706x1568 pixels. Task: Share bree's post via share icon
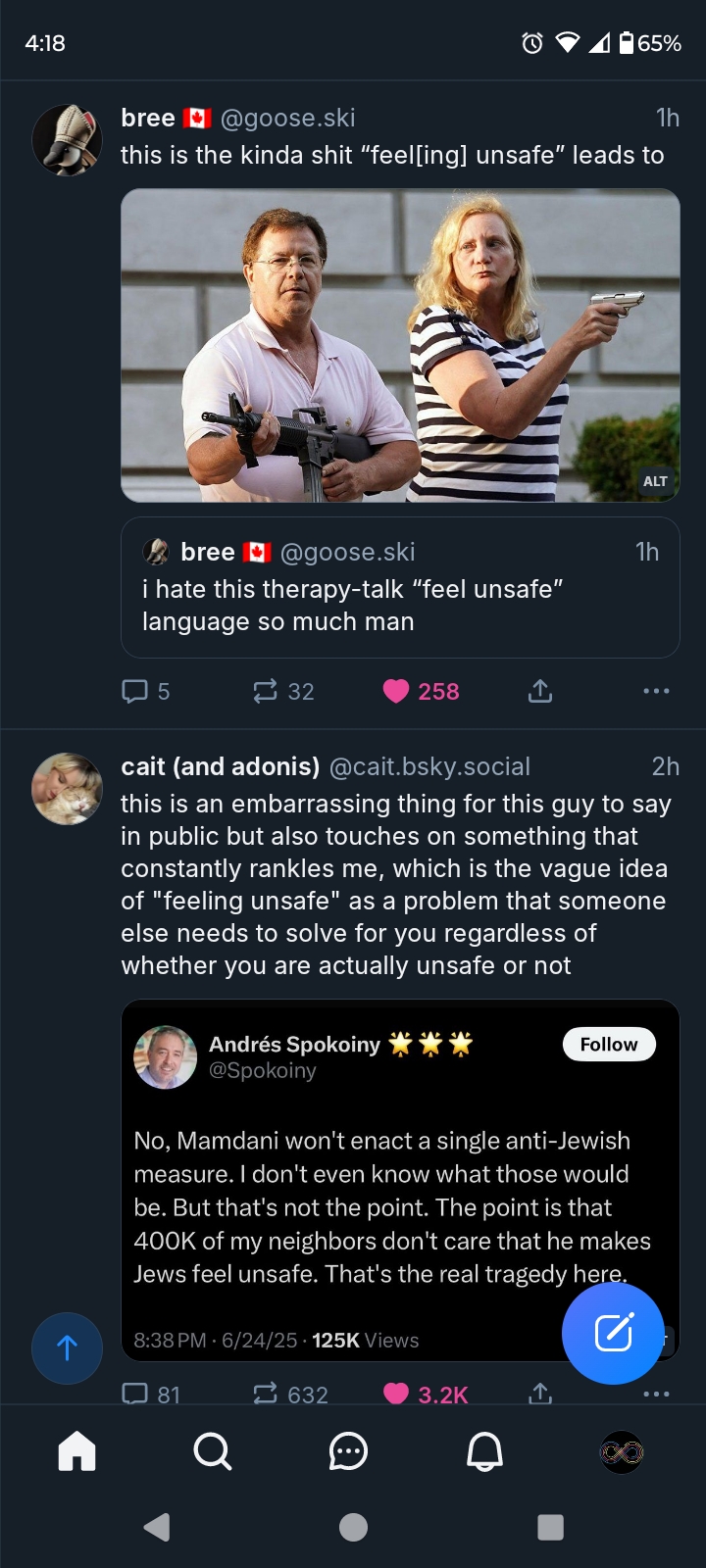click(x=540, y=692)
